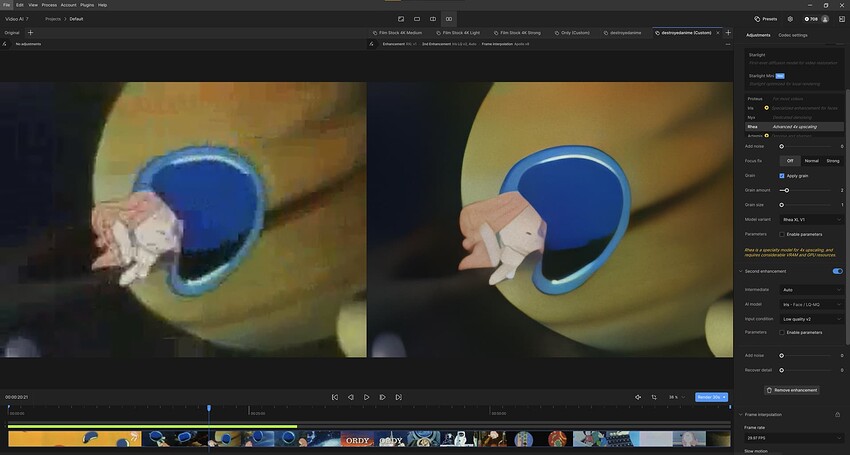
Task: Toggle the right sidebar panel icon
Action: point(841,19)
